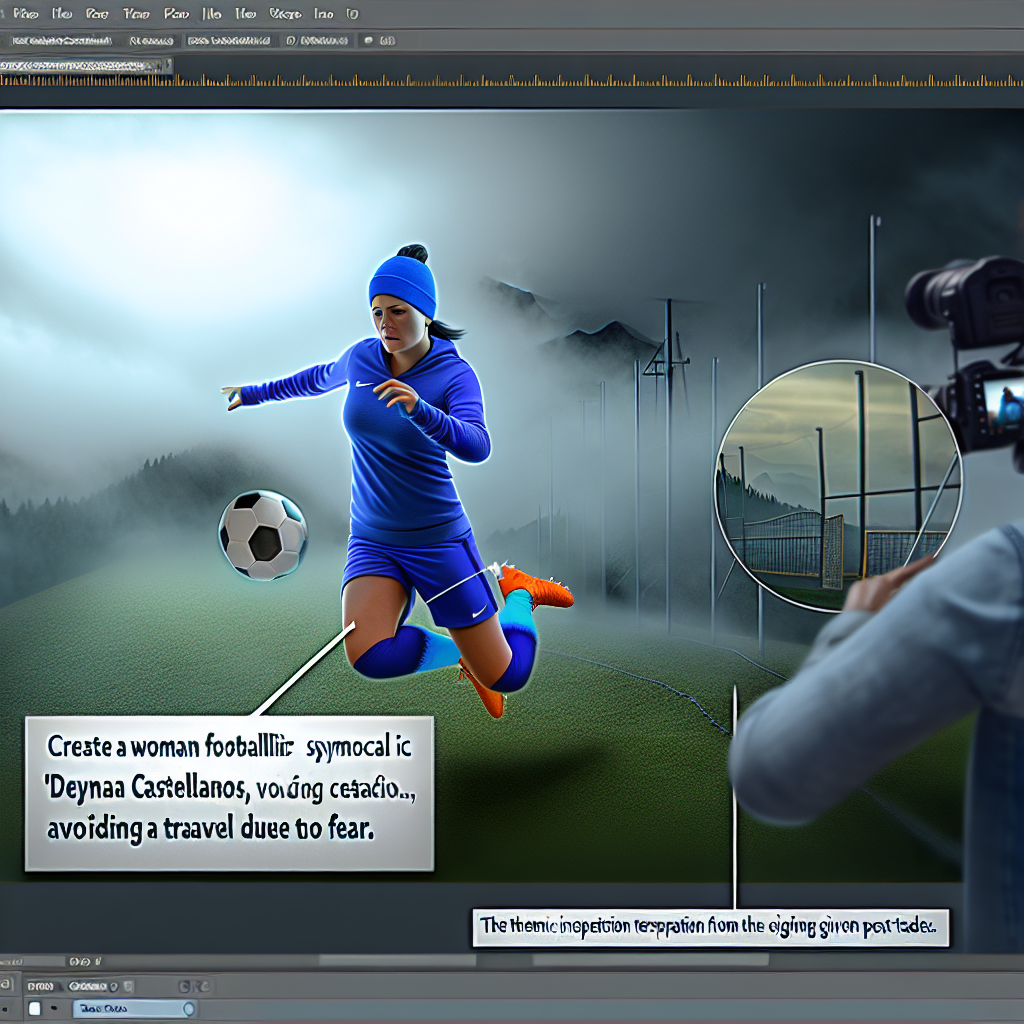Toggle the small dot beside the white checkbox

(54, 1009)
